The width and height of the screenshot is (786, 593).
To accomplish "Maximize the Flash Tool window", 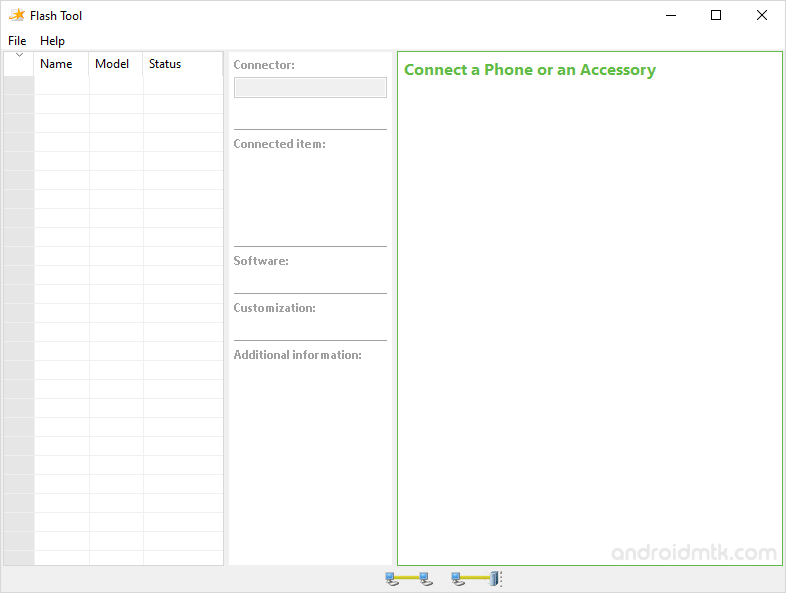I will 716,16.
